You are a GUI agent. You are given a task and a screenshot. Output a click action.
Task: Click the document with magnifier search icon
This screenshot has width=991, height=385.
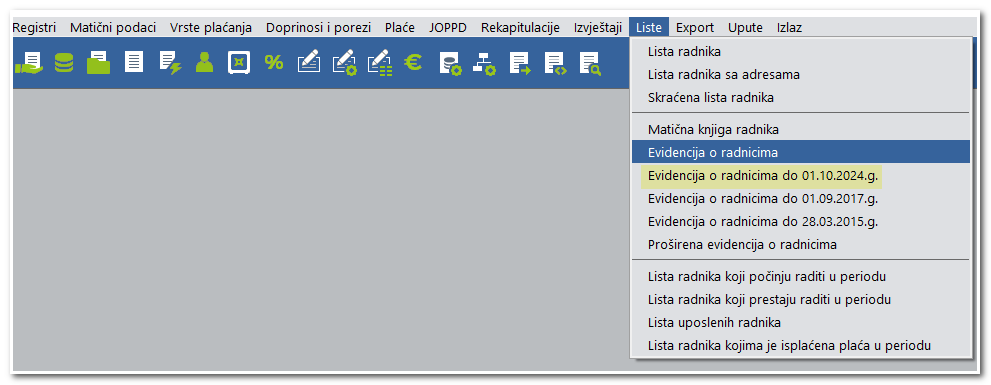click(x=590, y=63)
